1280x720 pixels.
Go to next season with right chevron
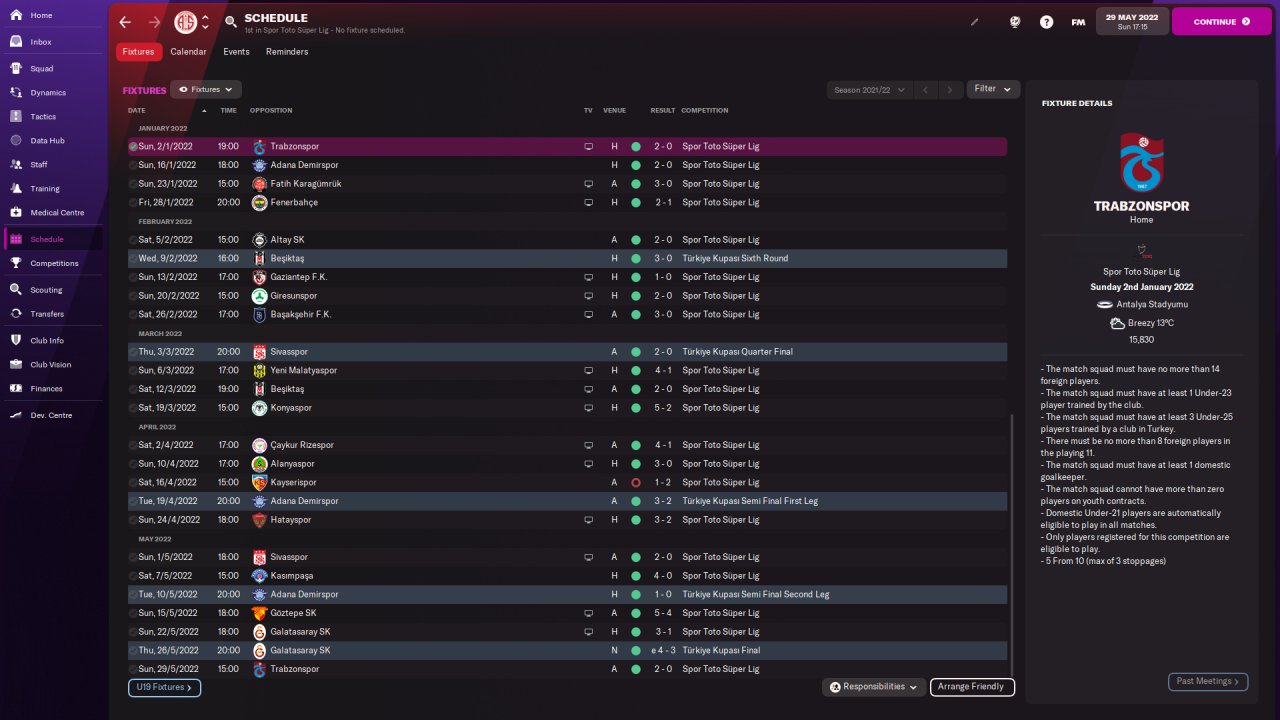tap(952, 90)
